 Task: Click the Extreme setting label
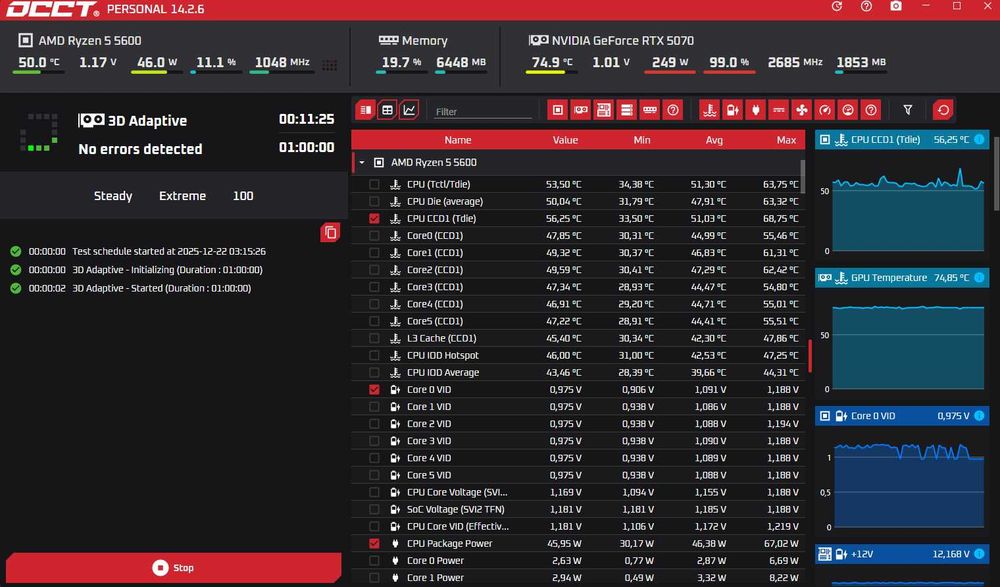point(182,196)
